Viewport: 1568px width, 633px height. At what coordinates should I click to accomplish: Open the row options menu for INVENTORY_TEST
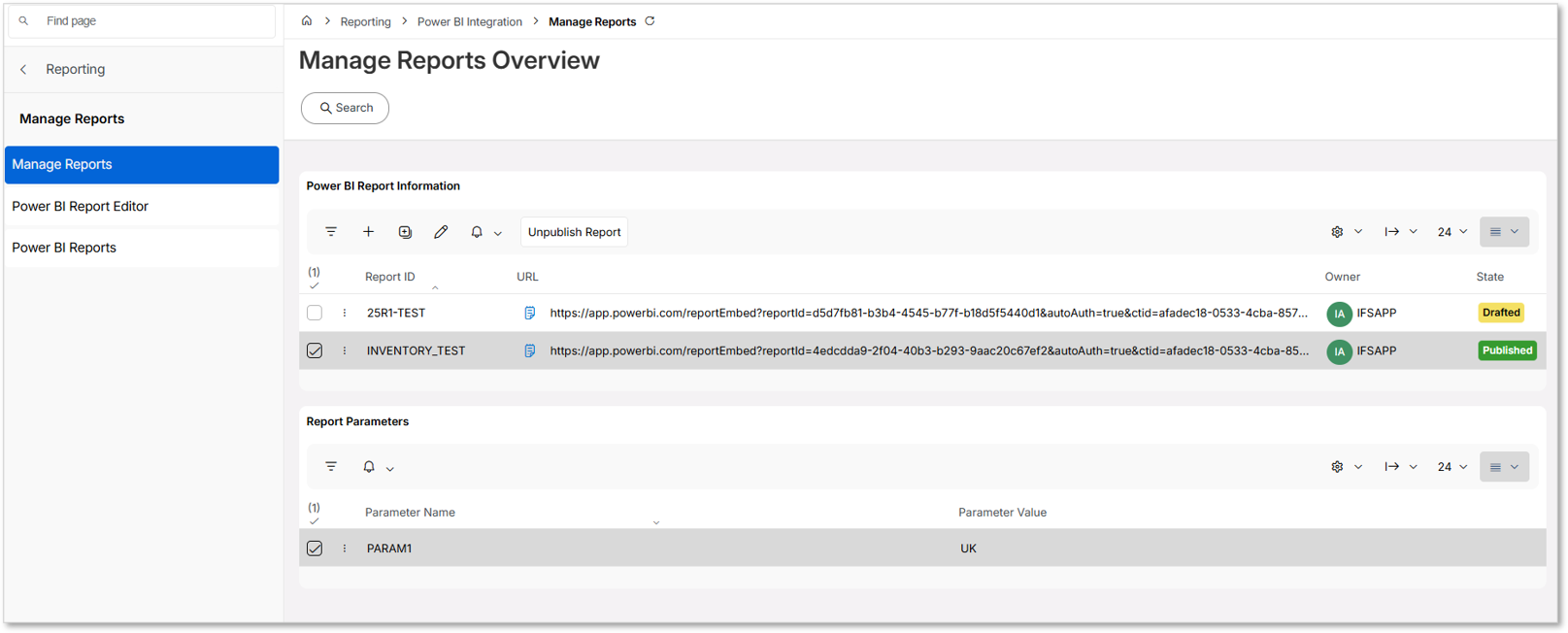pyautogui.click(x=345, y=350)
